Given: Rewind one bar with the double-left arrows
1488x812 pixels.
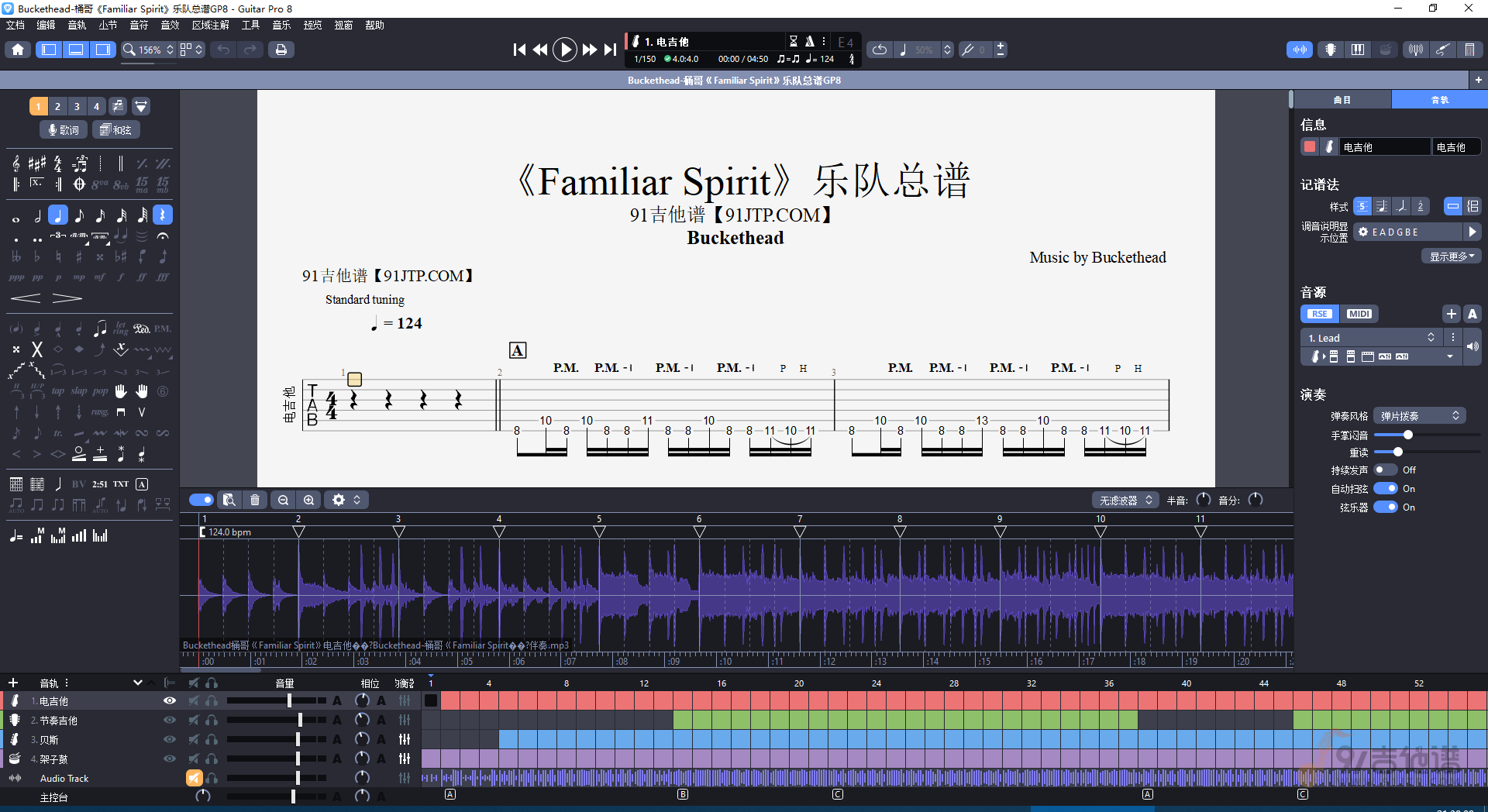Looking at the screenshot, I should (x=540, y=50).
